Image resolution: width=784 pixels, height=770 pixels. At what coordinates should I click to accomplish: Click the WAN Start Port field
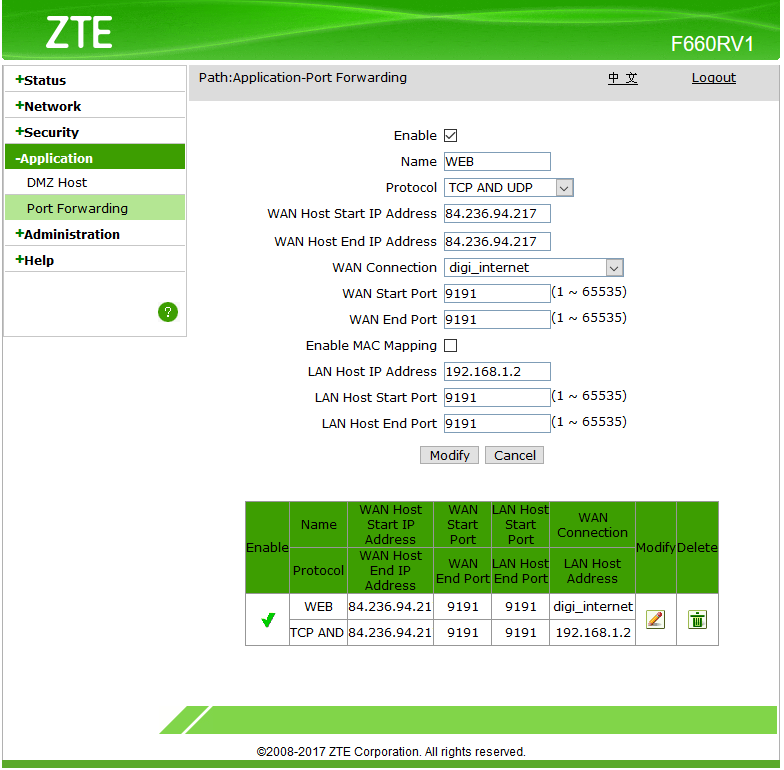click(498, 294)
